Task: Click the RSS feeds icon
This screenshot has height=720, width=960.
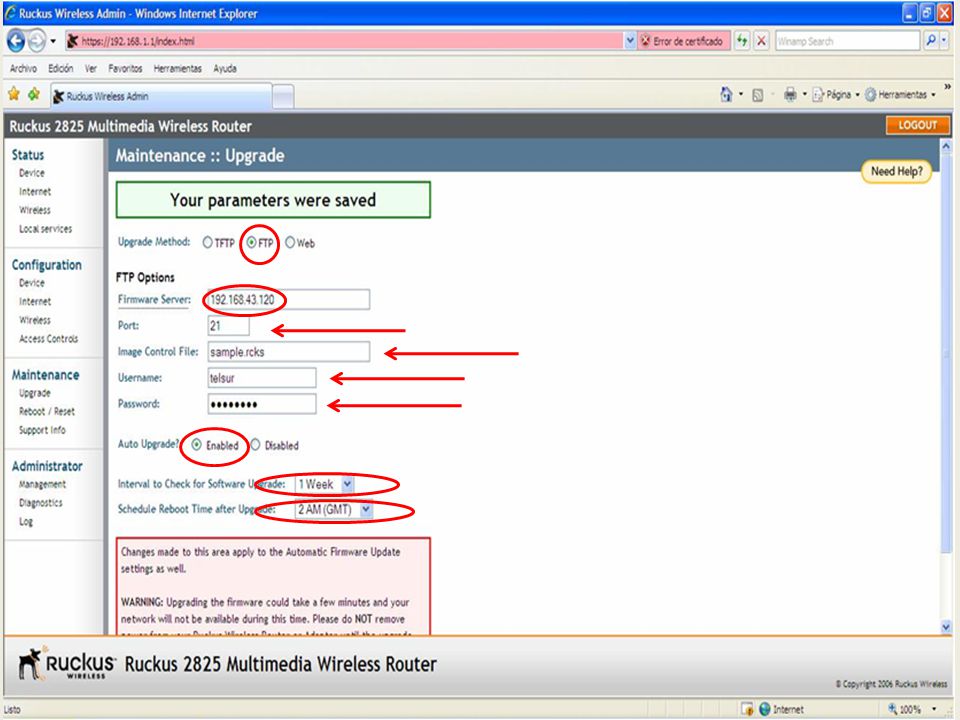Action: coord(758,95)
